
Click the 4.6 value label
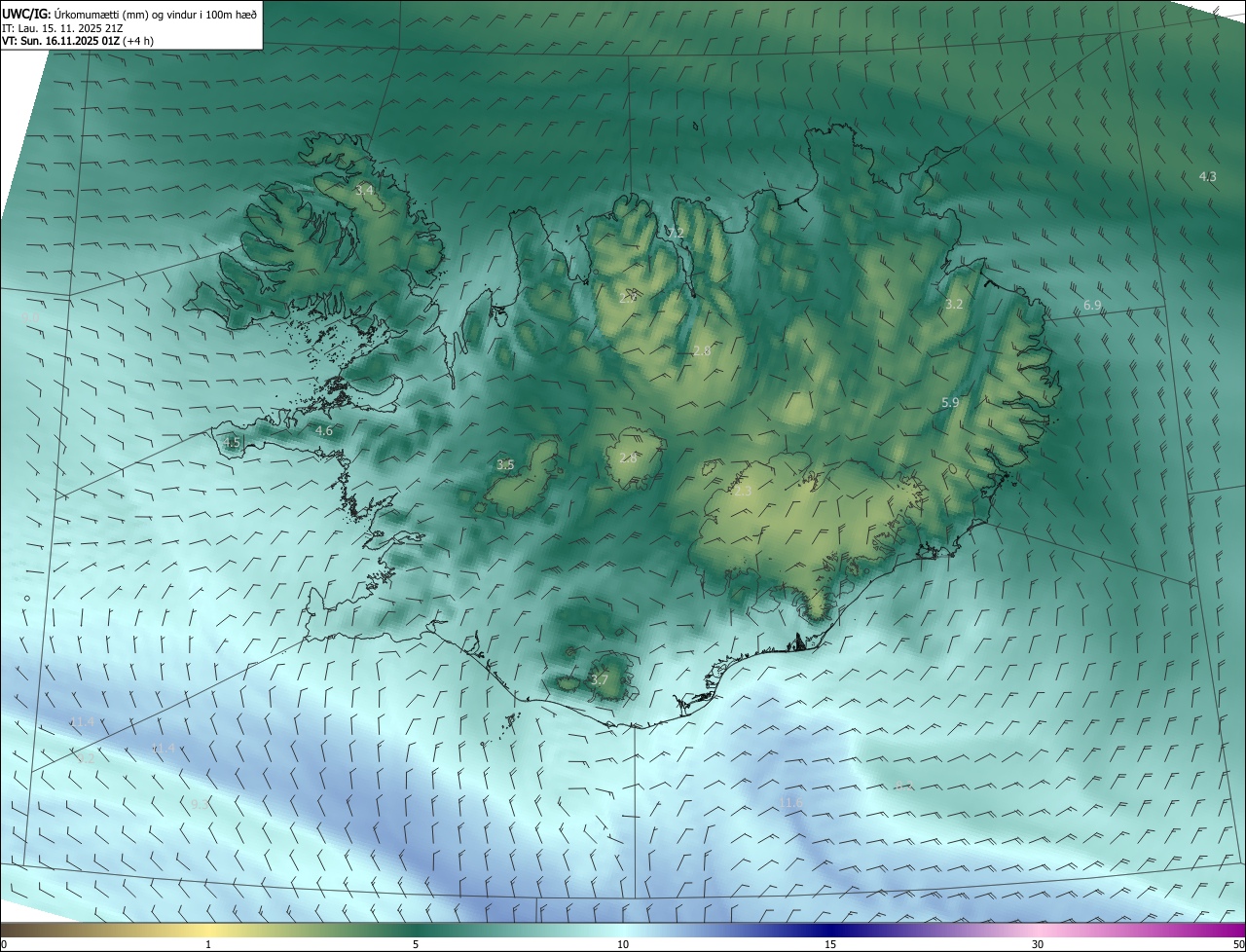click(324, 430)
